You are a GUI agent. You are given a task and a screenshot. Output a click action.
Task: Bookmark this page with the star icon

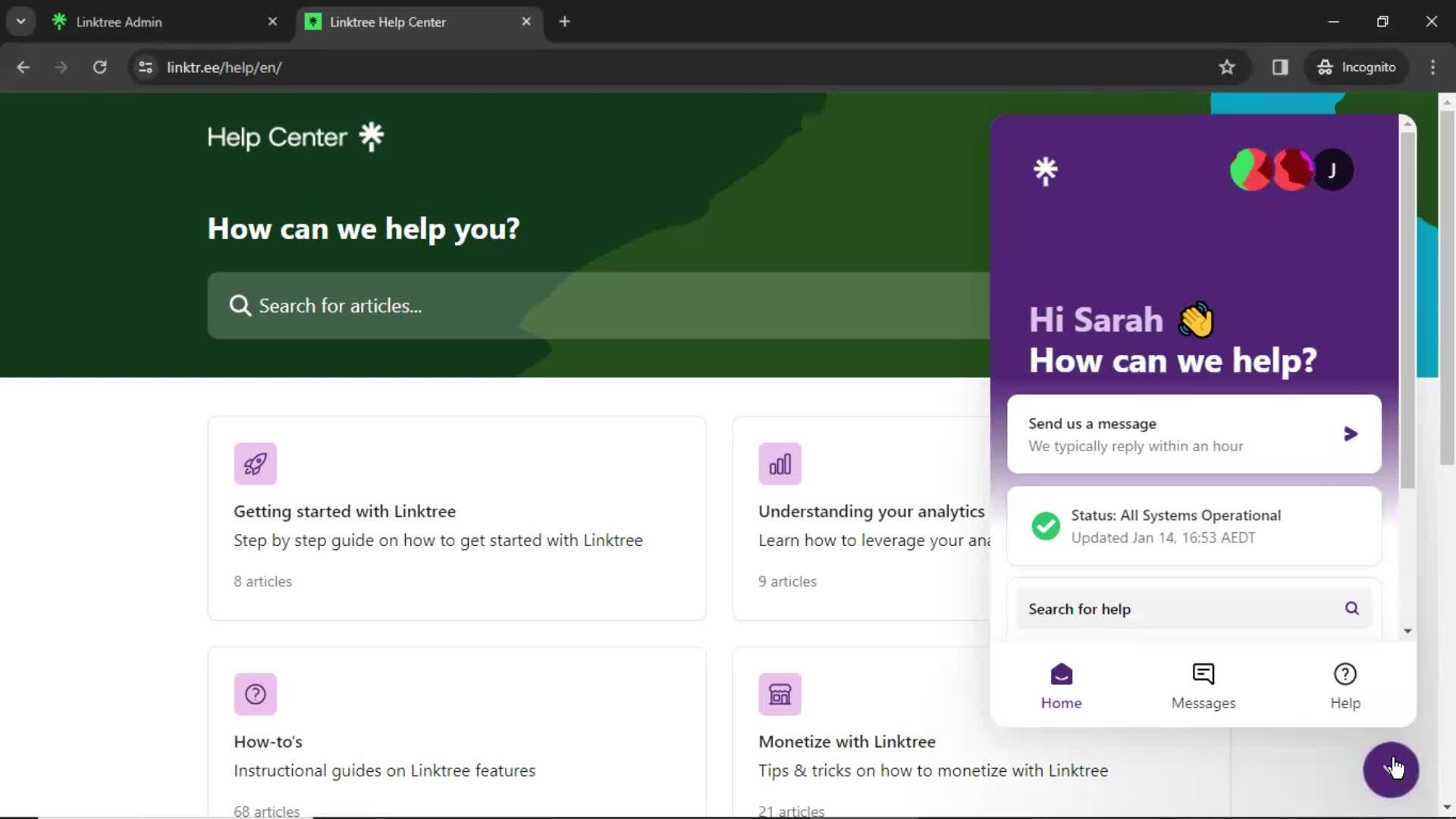click(x=1227, y=67)
